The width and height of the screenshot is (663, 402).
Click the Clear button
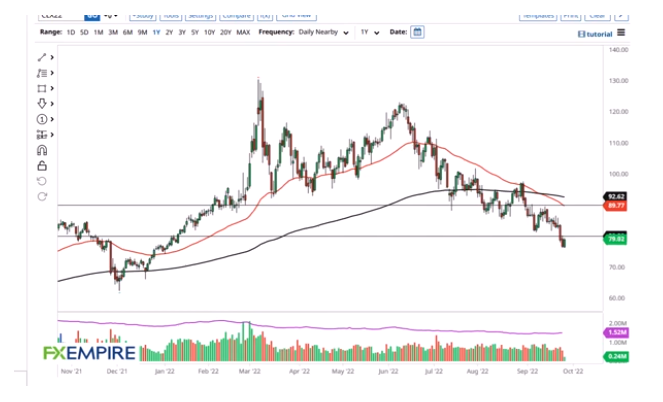point(597,16)
